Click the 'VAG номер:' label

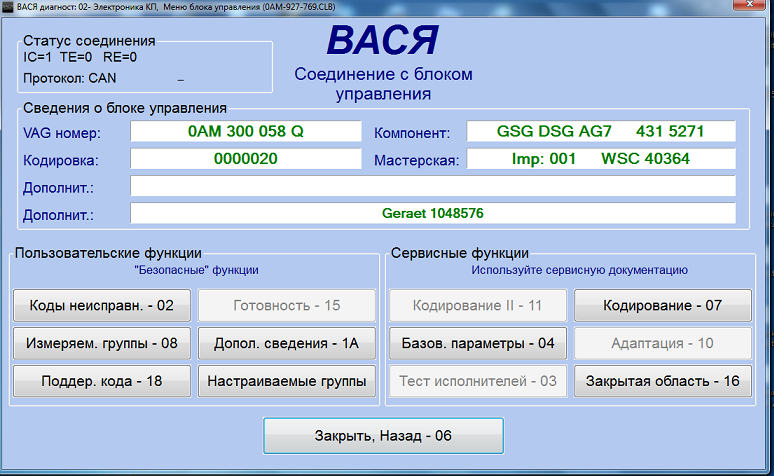click(x=62, y=133)
